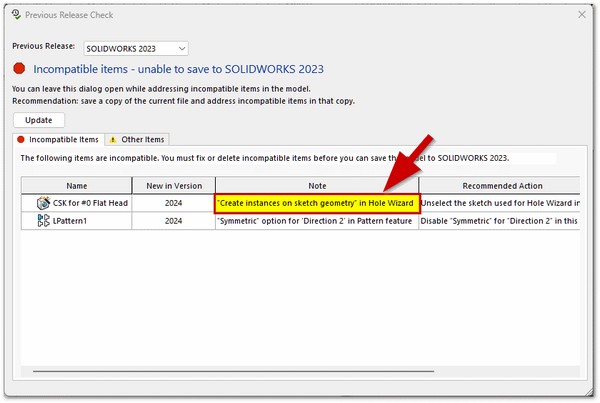The width and height of the screenshot is (600, 403).
Task: Click the Previous Release Check title icon
Action: pyautogui.click(x=16, y=15)
